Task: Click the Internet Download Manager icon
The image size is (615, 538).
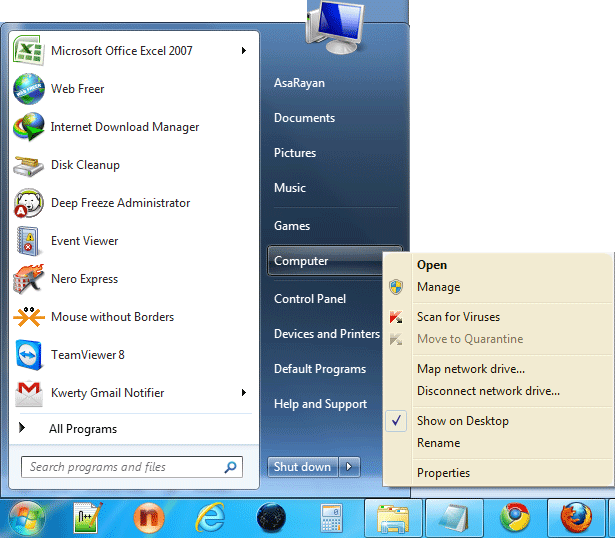Action: tap(29, 127)
